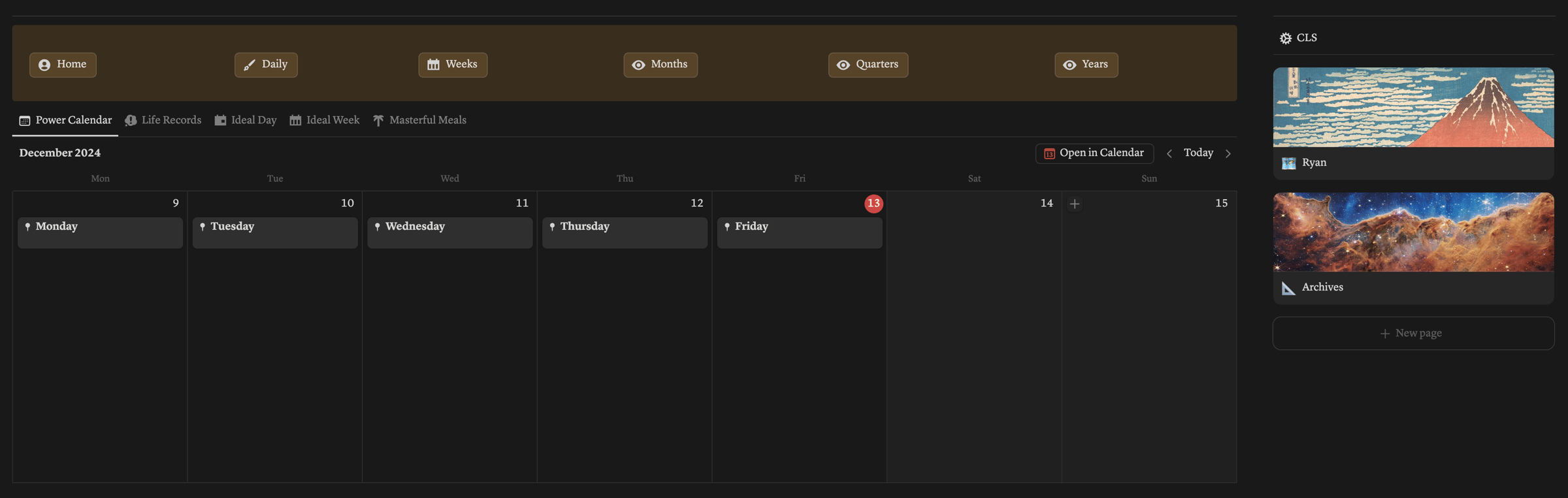The image size is (1568, 498).
Task: Click the calendar icon on Weeks button
Action: [433, 65]
